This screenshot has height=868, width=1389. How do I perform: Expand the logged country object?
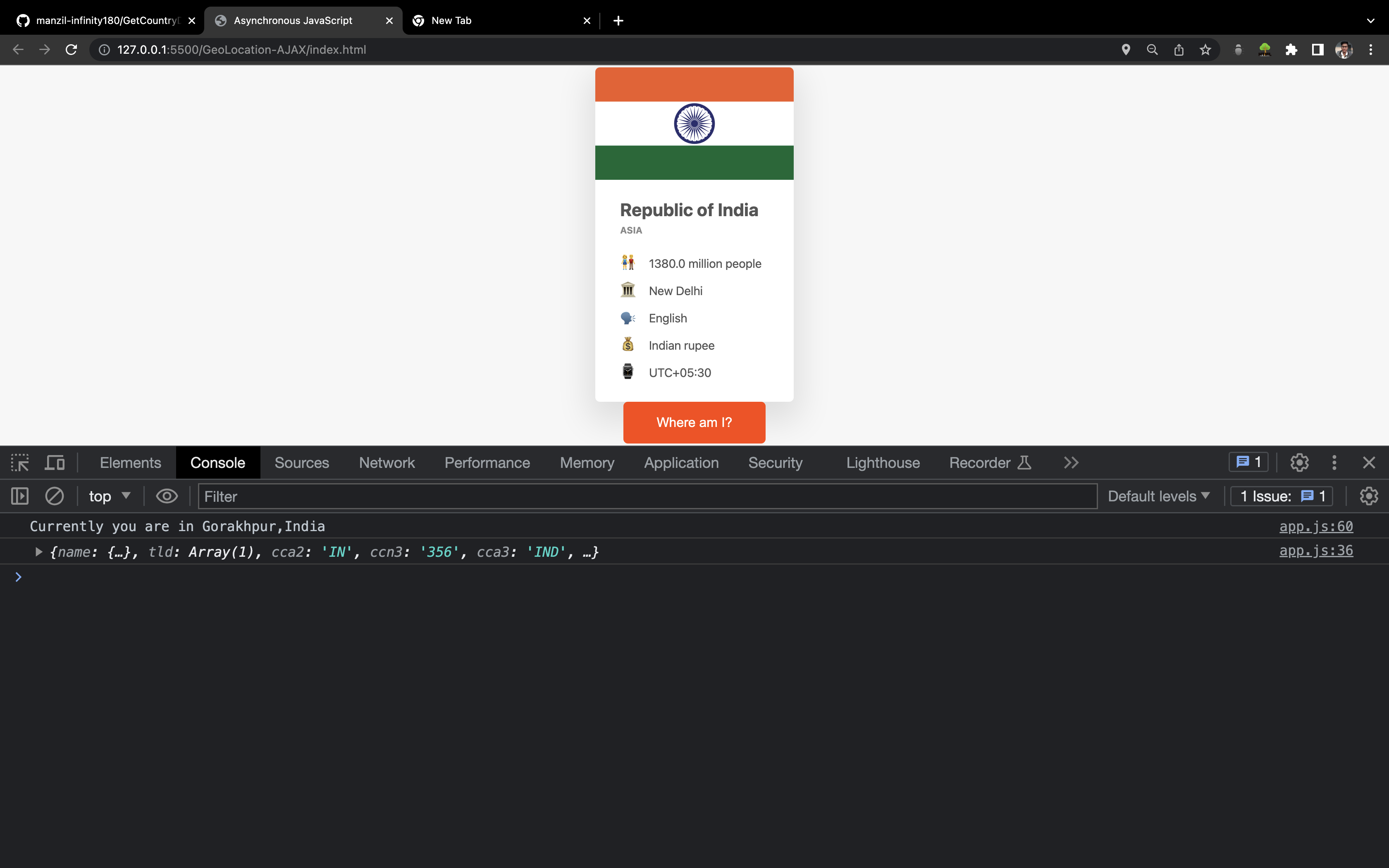(x=38, y=551)
